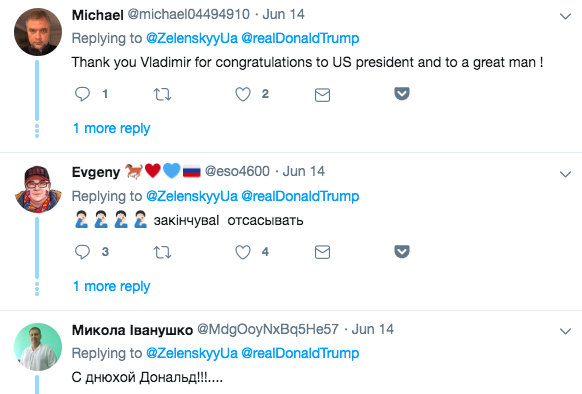This screenshot has width=582, height=394.
Task: Reply to Michael's tweet using the comment icon
Action: coord(82,94)
